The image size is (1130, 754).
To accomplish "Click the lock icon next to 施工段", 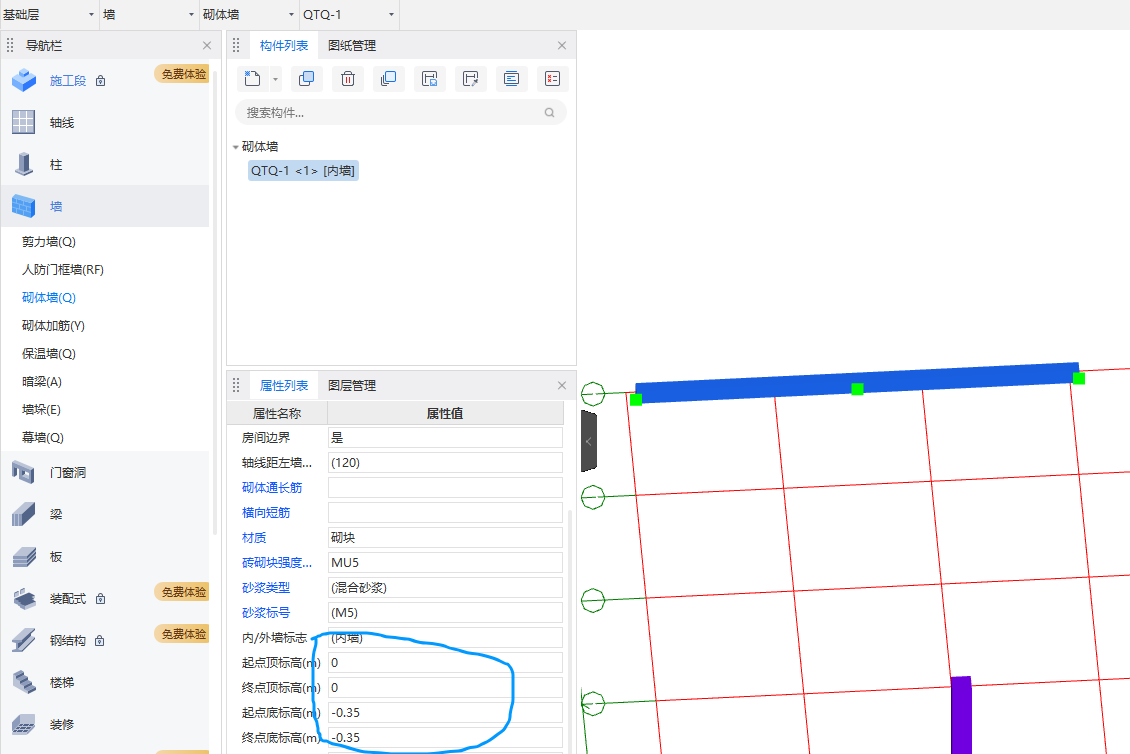I will pyautogui.click(x=101, y=81).
